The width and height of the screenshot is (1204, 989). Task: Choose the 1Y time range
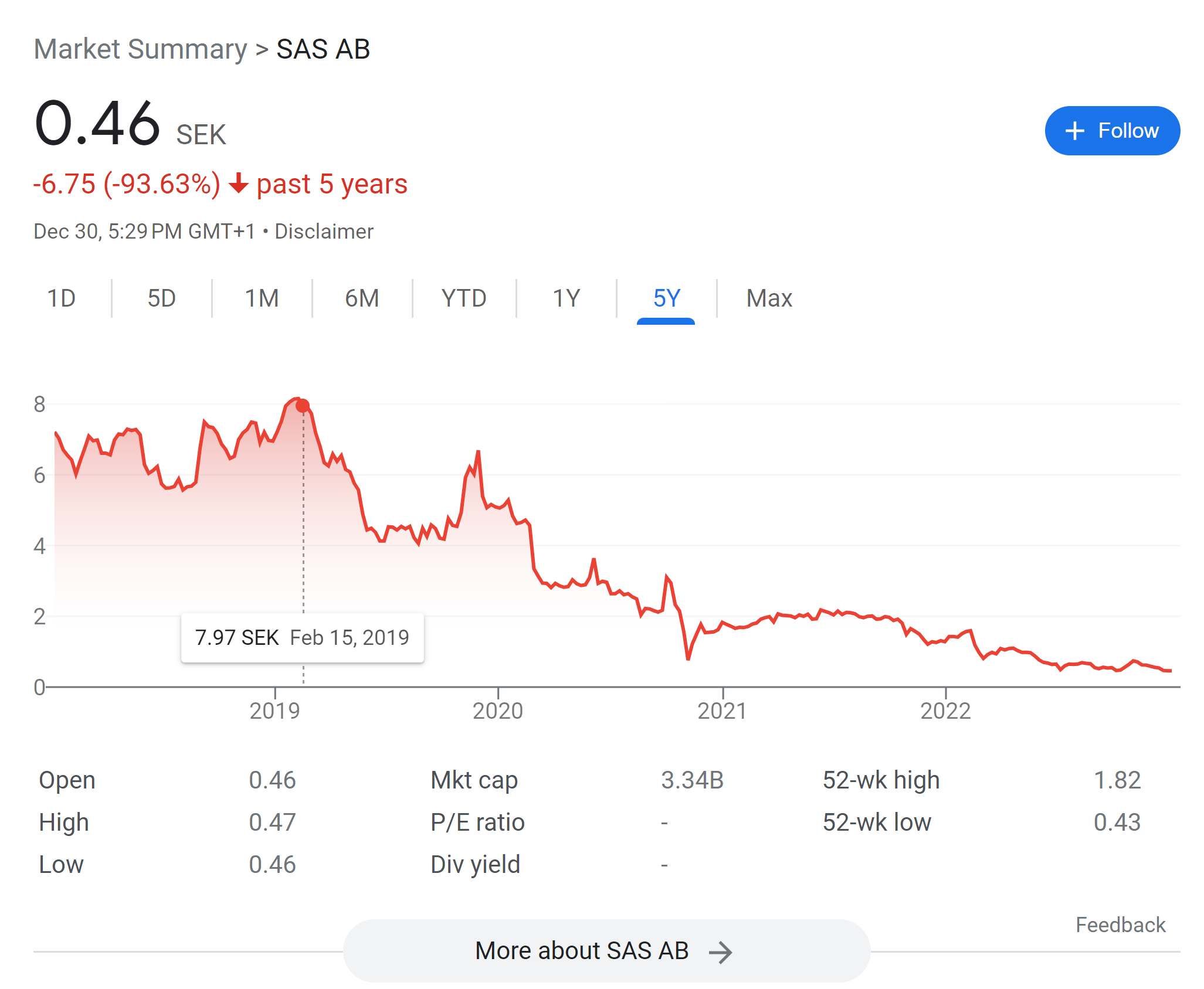pyautogui.click(x=566, y=298)
